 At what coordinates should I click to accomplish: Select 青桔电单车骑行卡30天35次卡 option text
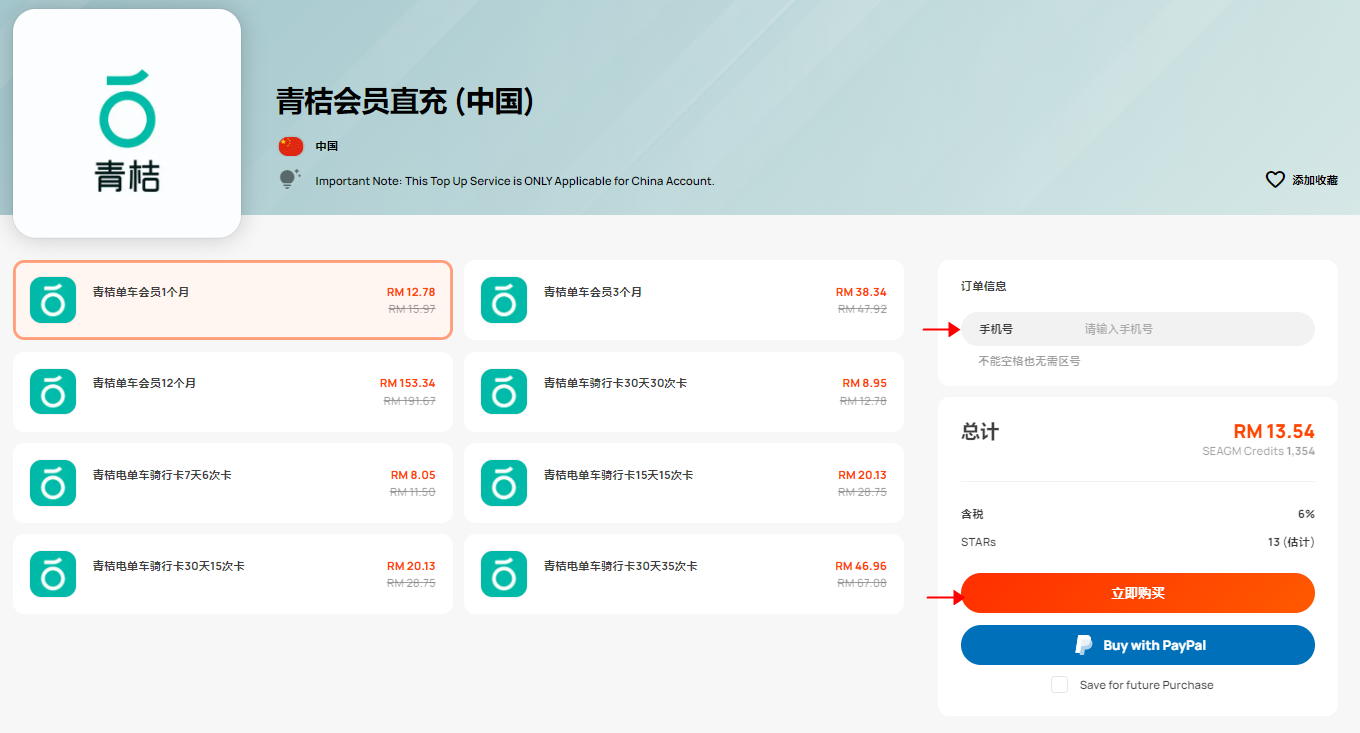(x=621, y=566)
